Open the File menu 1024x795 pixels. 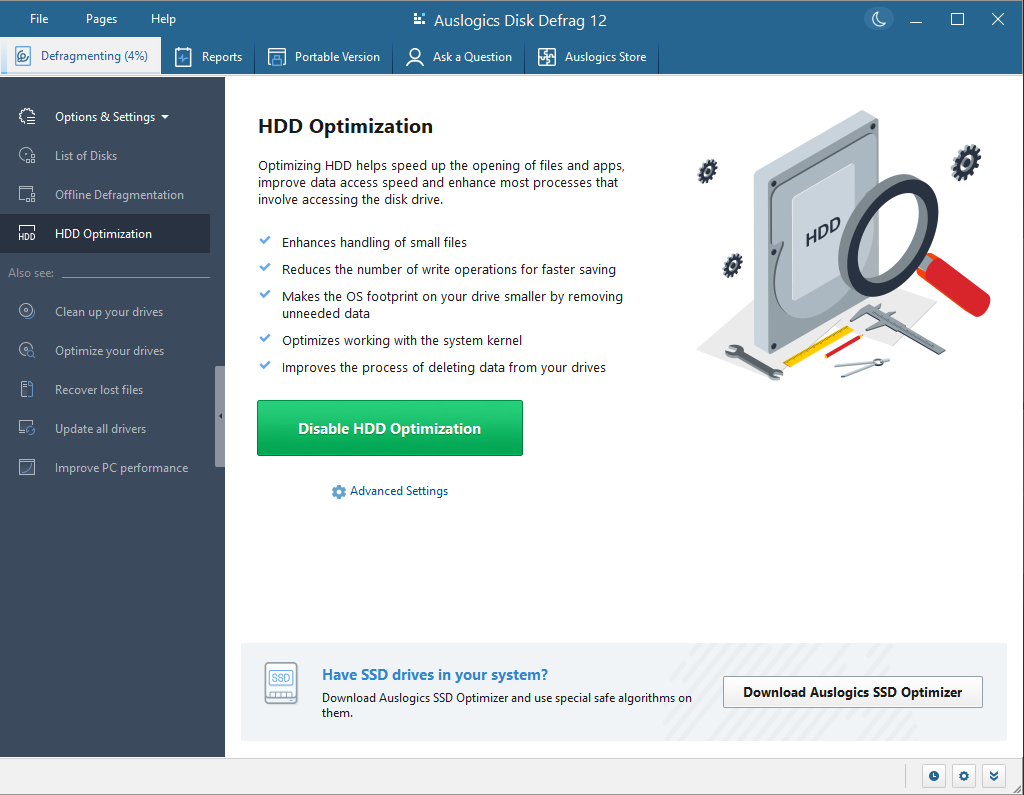click(38, 18)
